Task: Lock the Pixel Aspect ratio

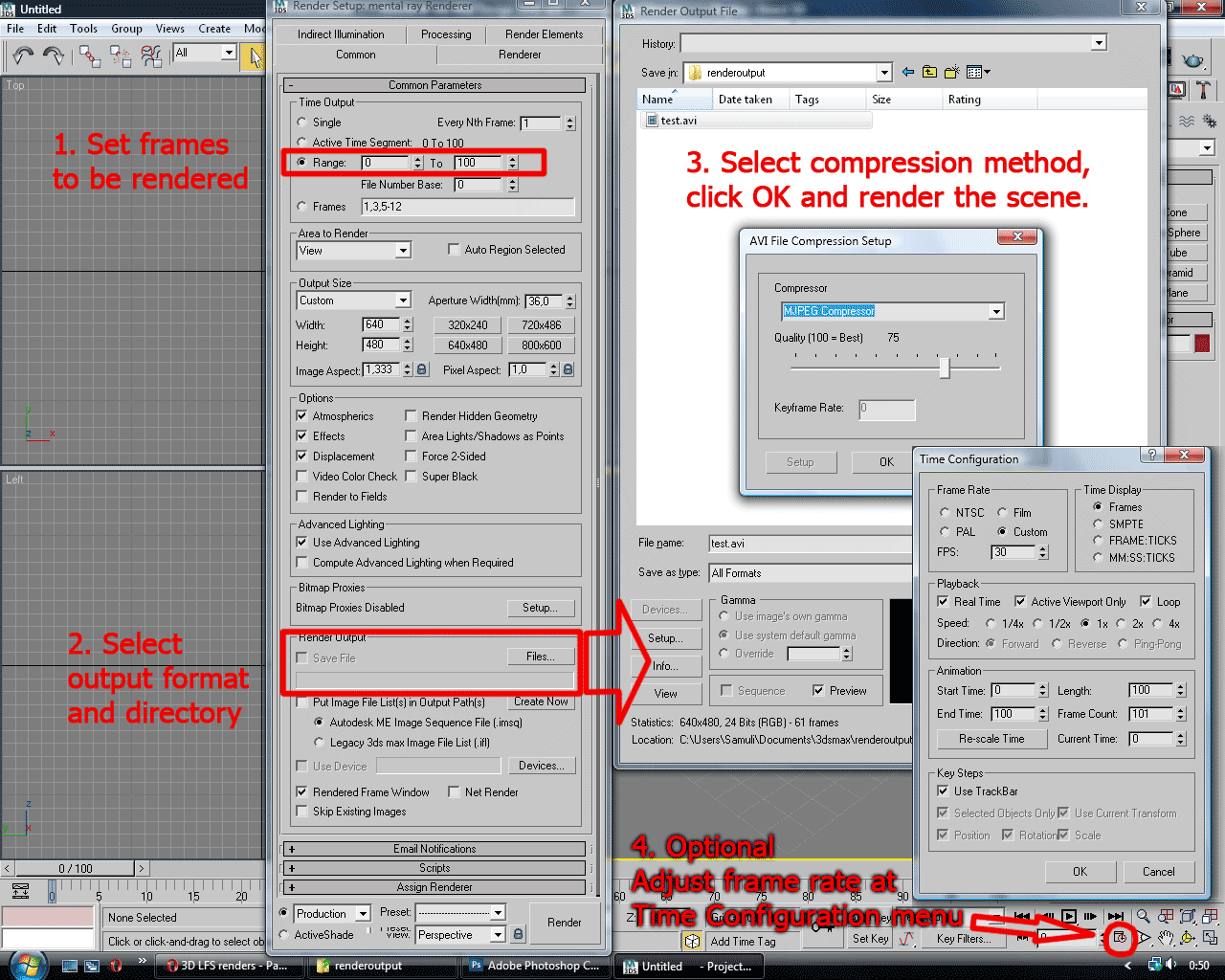Action: [568, 369]
